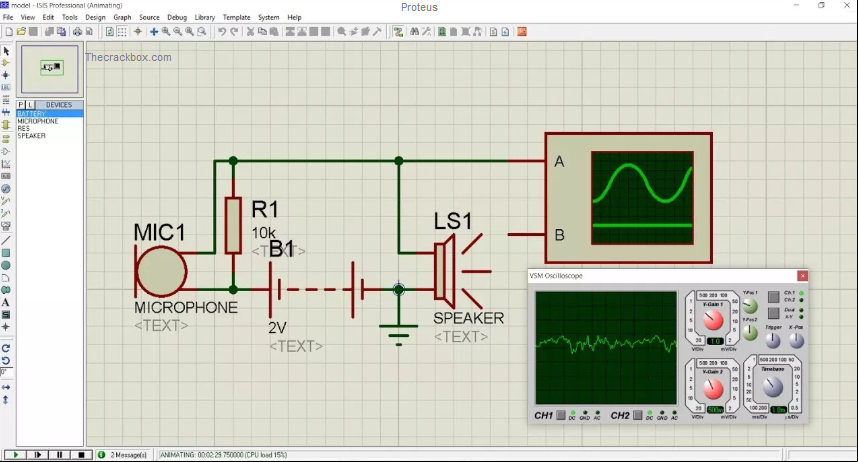
Task: Turn the Y-Gain 1 red knob
Action: pyautogui.click(x=712, y=320)
